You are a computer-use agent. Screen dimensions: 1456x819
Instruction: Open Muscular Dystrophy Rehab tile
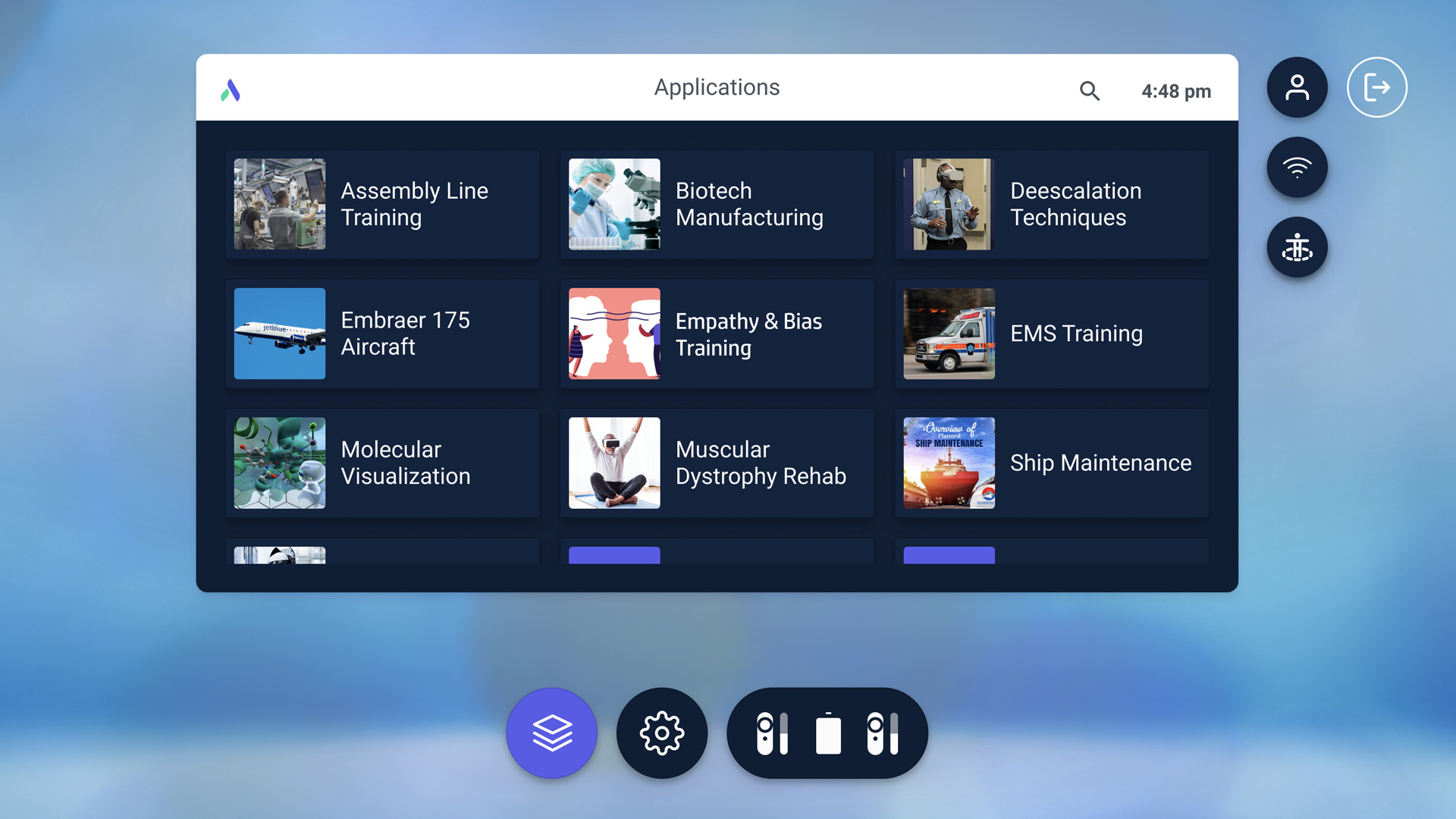point(717,463)
